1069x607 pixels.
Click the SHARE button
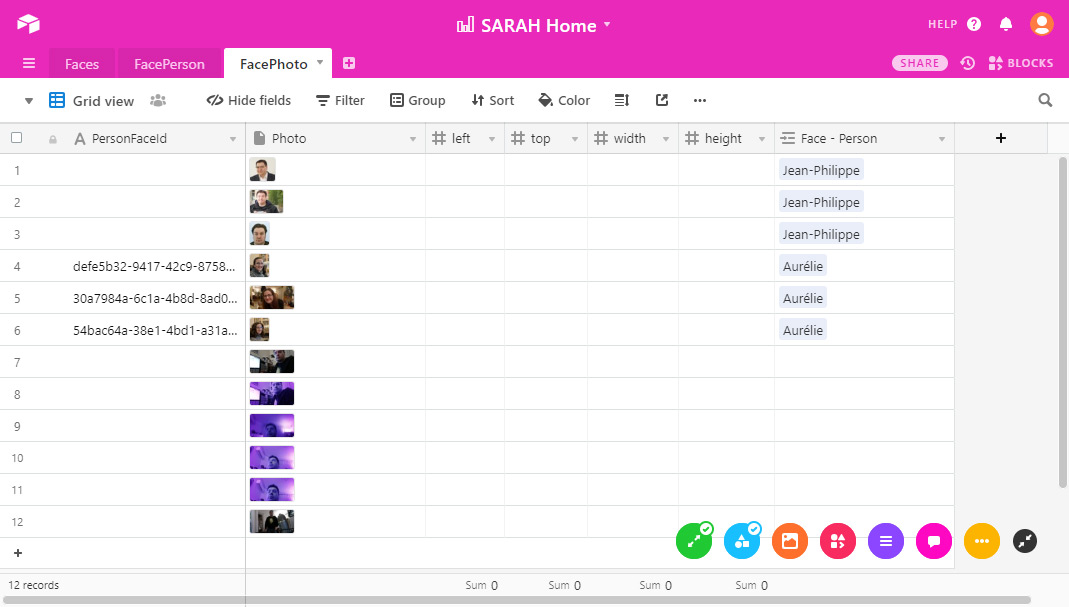click(x=919, y=63)
